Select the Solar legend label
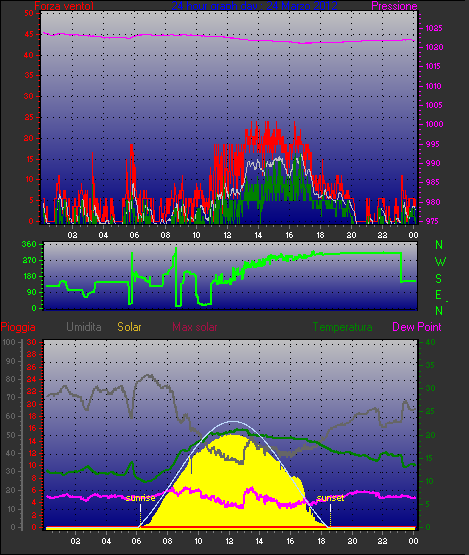The height and width of the screenshot is (555, 469). pyautogui.click(x=129, y=327)
